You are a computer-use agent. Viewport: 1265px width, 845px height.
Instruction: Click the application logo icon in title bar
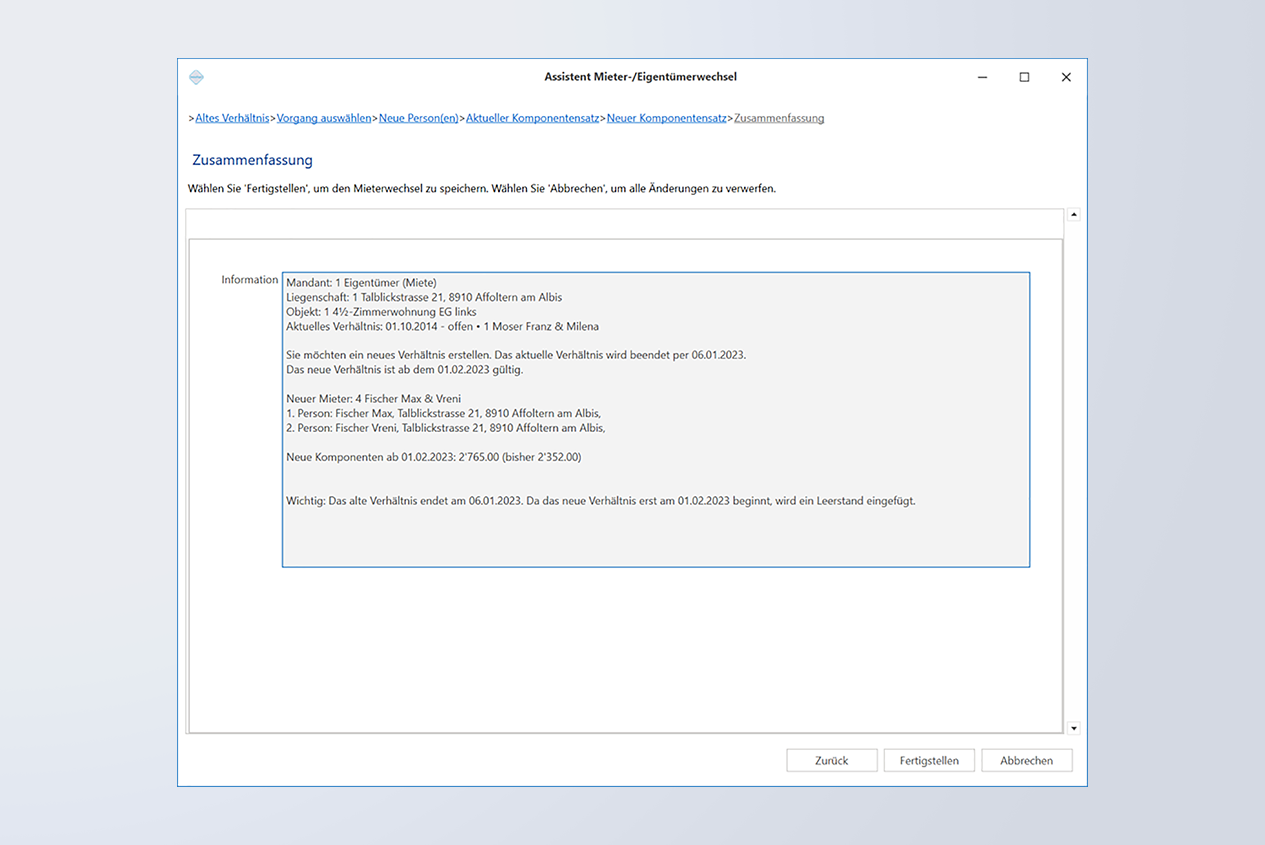196,77
